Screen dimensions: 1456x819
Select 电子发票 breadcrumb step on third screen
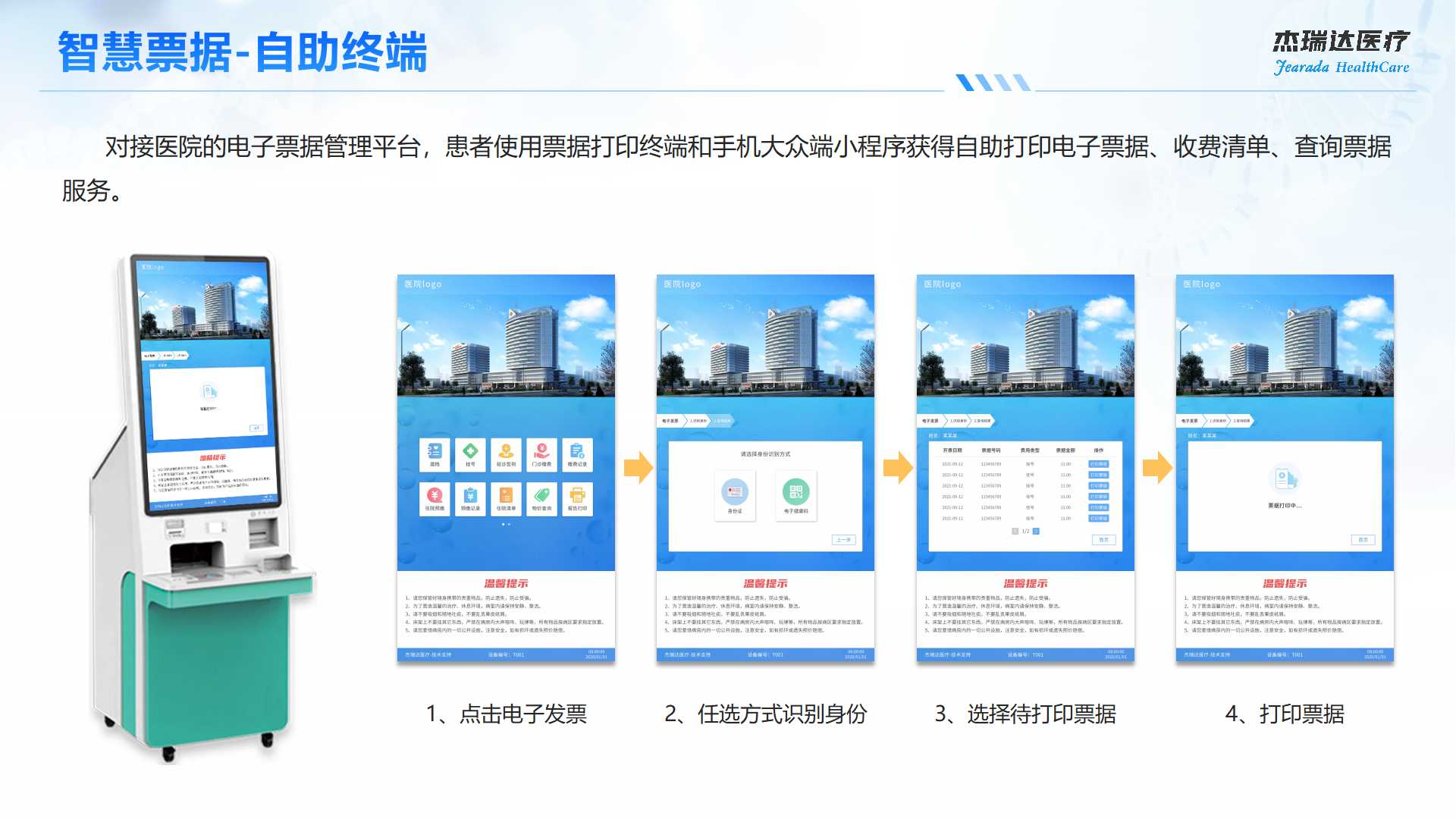click(x=930, y=421)
